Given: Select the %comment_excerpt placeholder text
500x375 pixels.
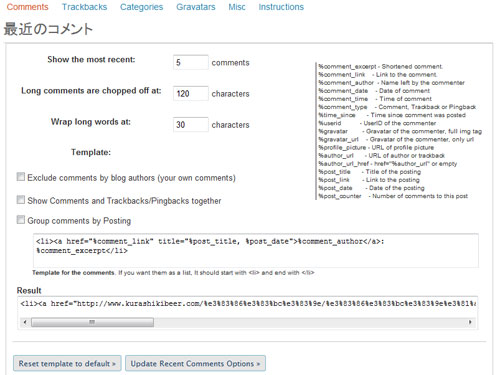Looking at the screenshot, I should coord(347,67).
